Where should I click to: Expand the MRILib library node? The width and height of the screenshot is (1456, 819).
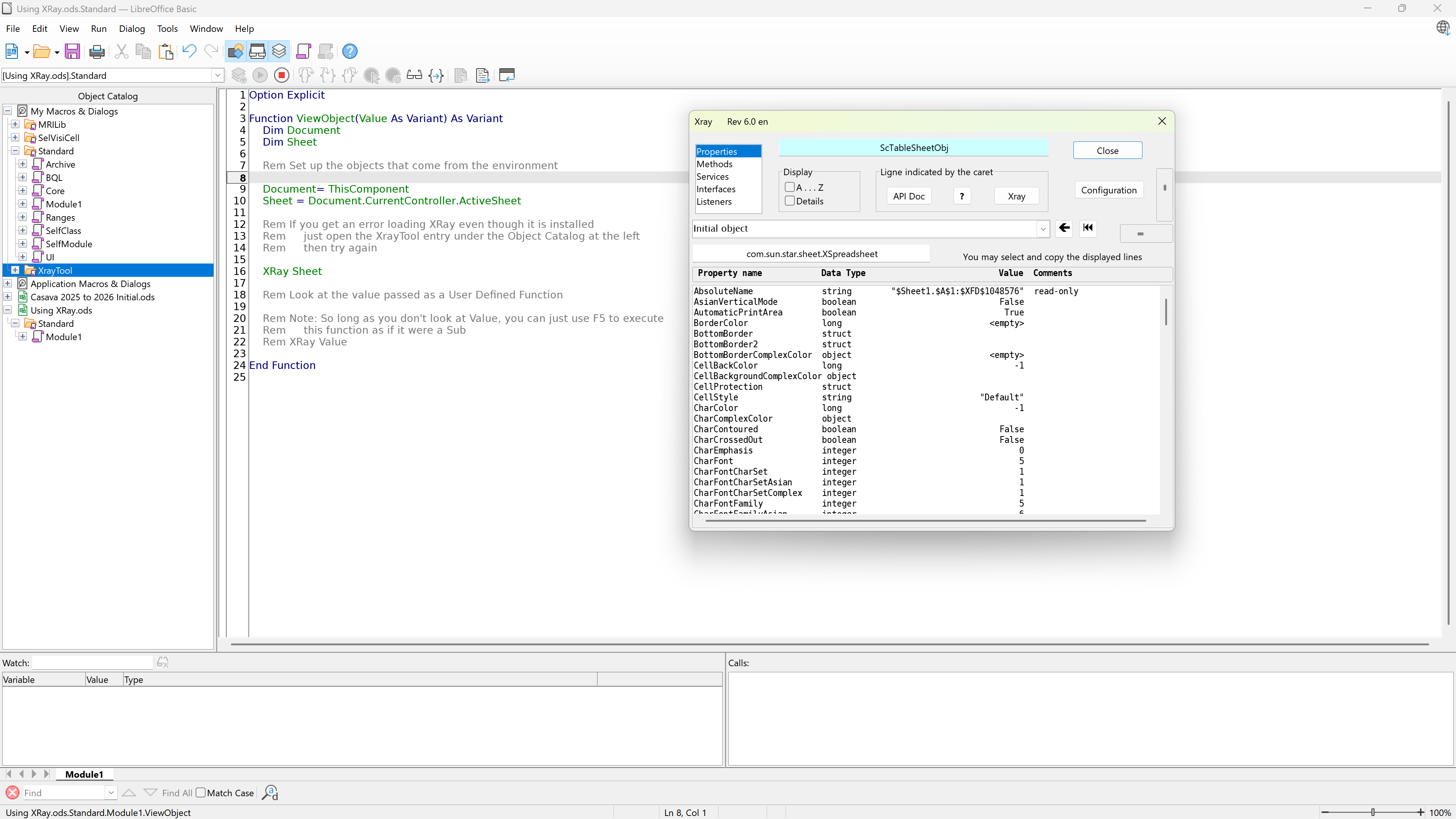pos(15,124)
